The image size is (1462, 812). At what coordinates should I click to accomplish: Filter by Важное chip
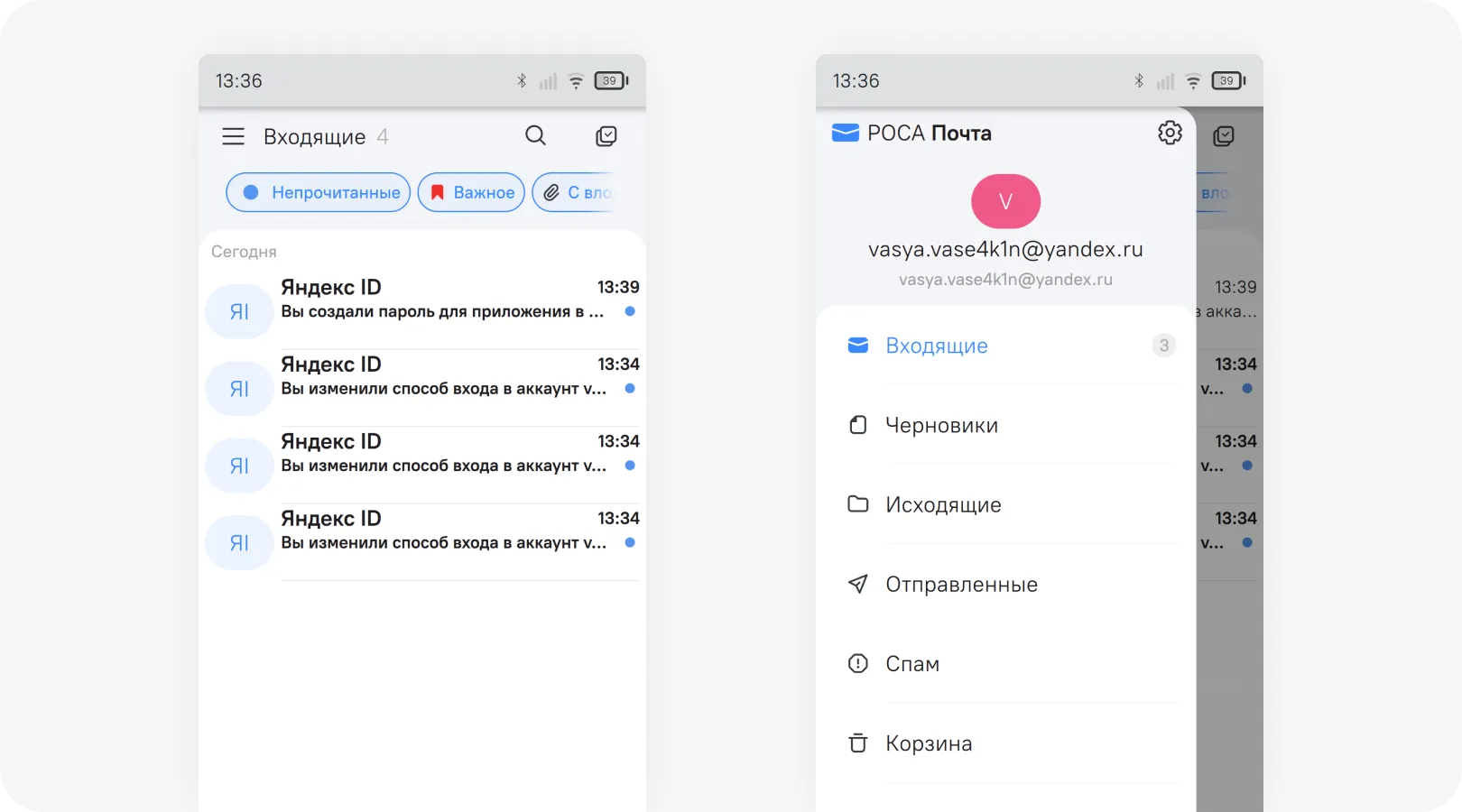click(x=471, y=192)
